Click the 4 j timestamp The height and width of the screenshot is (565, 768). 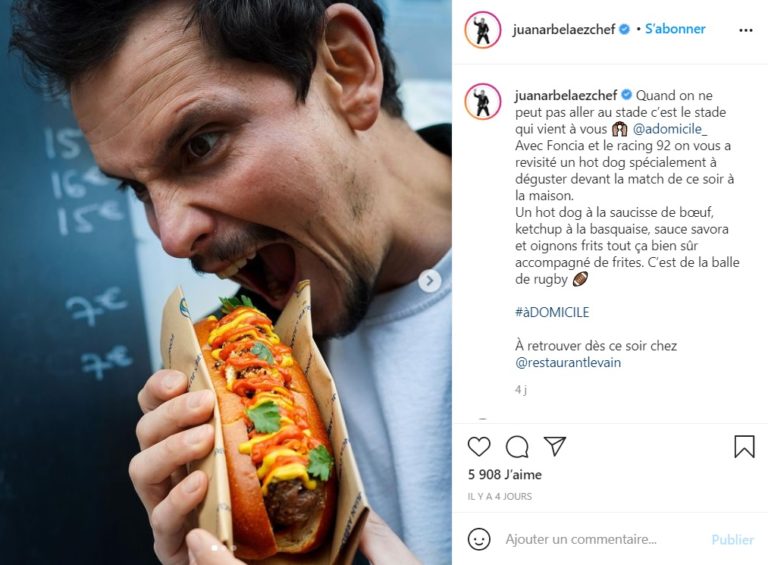pos(521,390)
